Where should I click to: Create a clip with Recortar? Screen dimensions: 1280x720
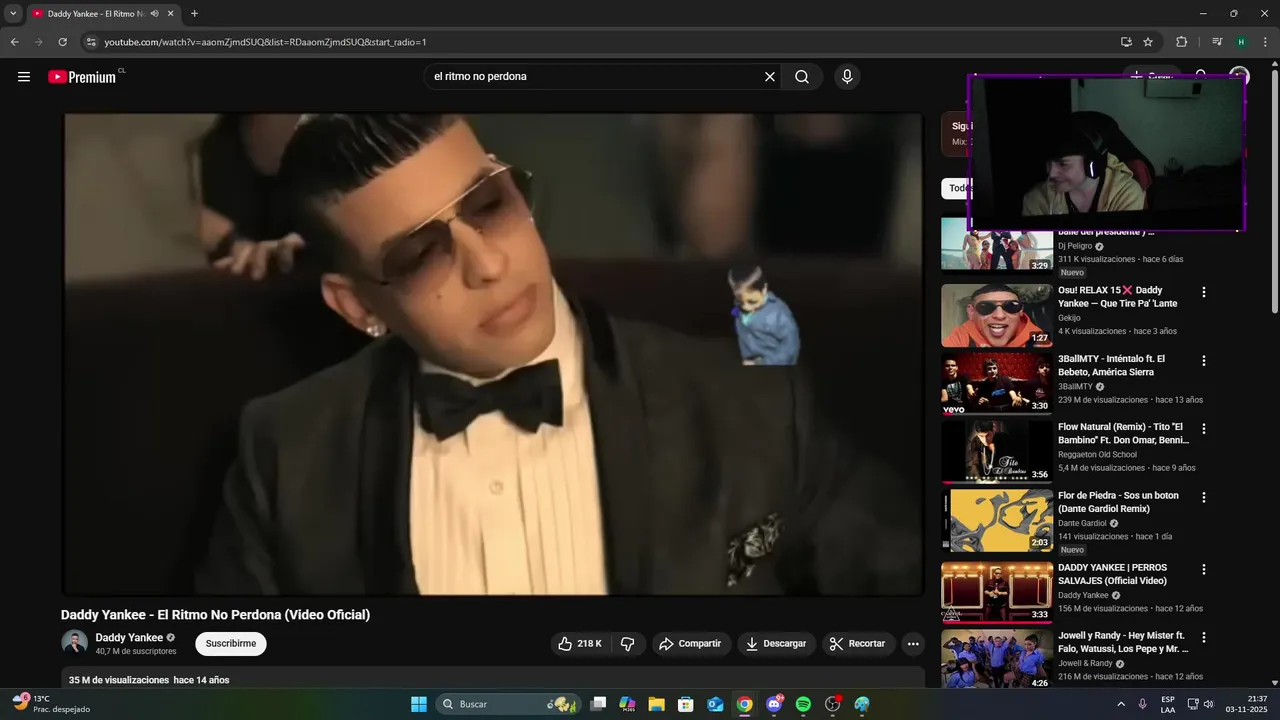point(858,644)
